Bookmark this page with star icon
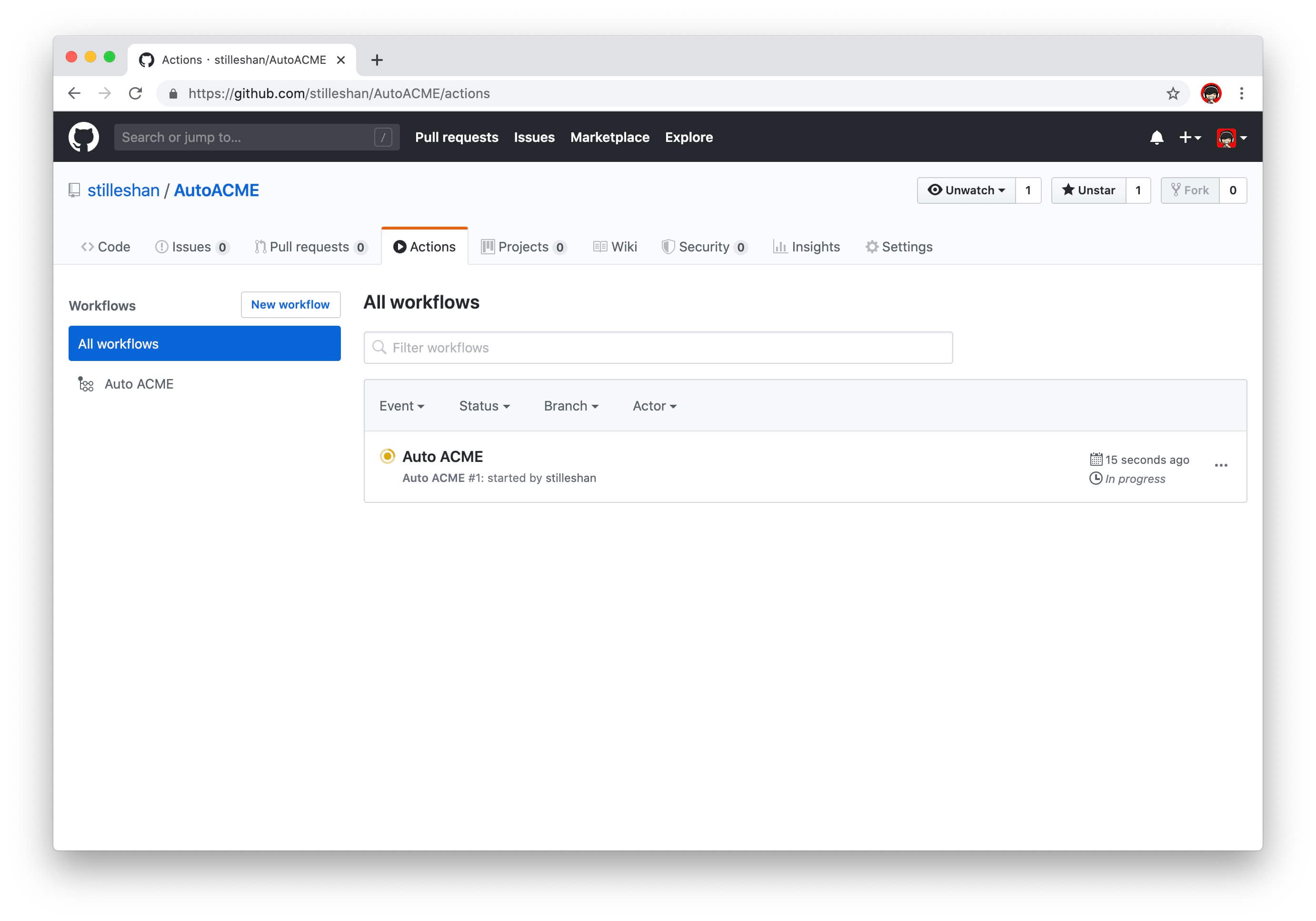The height and width of the screenshot is (921, 1316). tap(1173, 93)
